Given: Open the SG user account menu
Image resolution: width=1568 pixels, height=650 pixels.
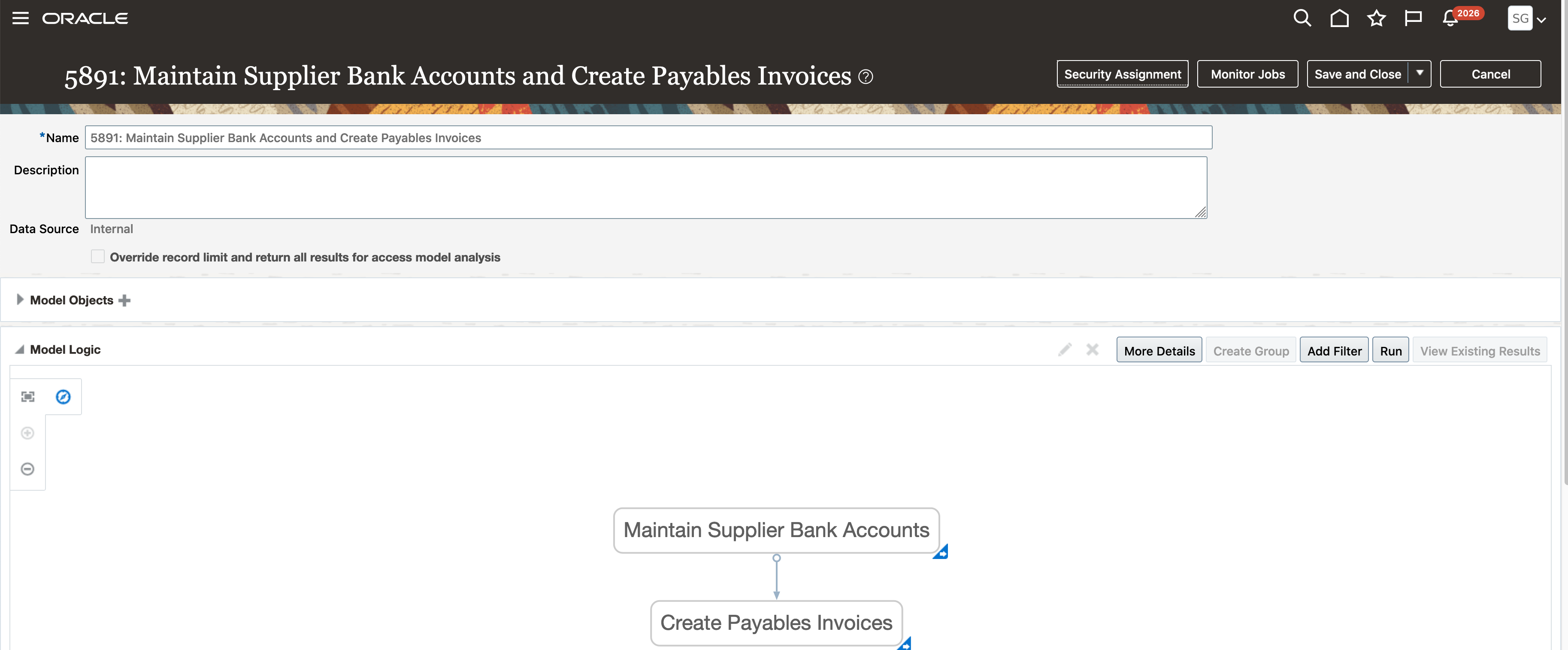Looking at the screenshot, I should point(1527,18).
